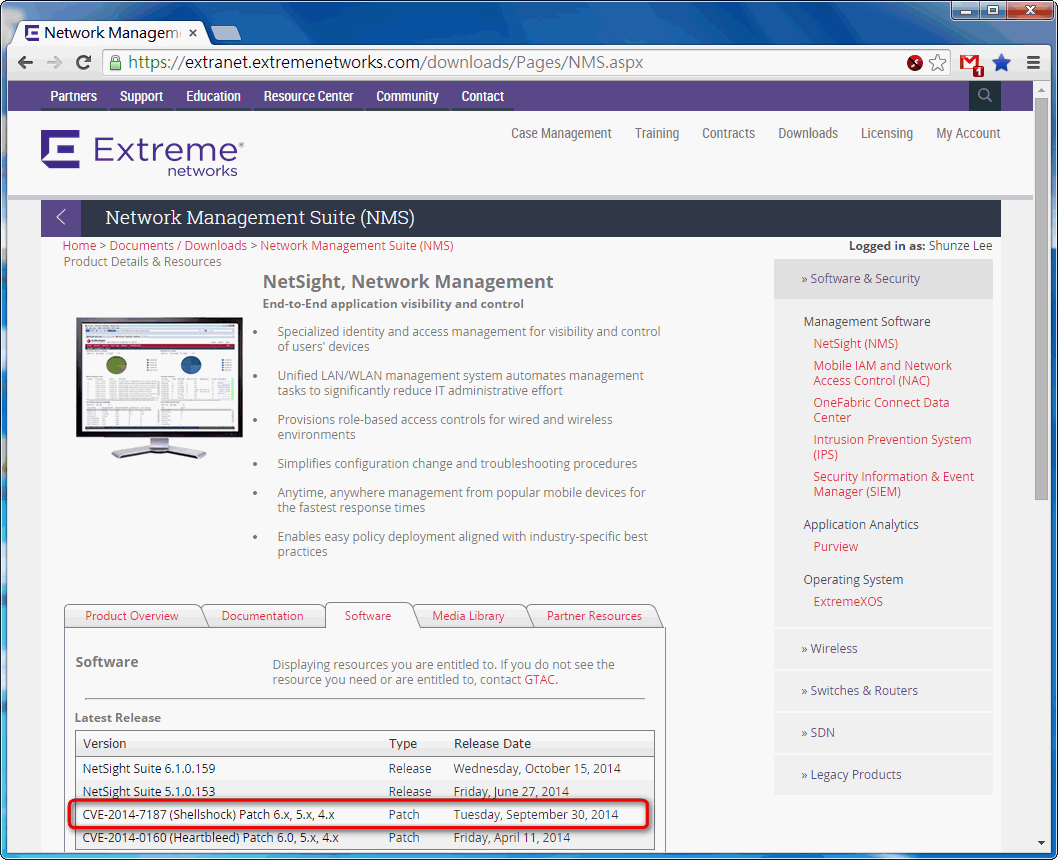Screen dimensions: 1058x860
Task: Switch to the Product Overview tab
Action: 132,616
